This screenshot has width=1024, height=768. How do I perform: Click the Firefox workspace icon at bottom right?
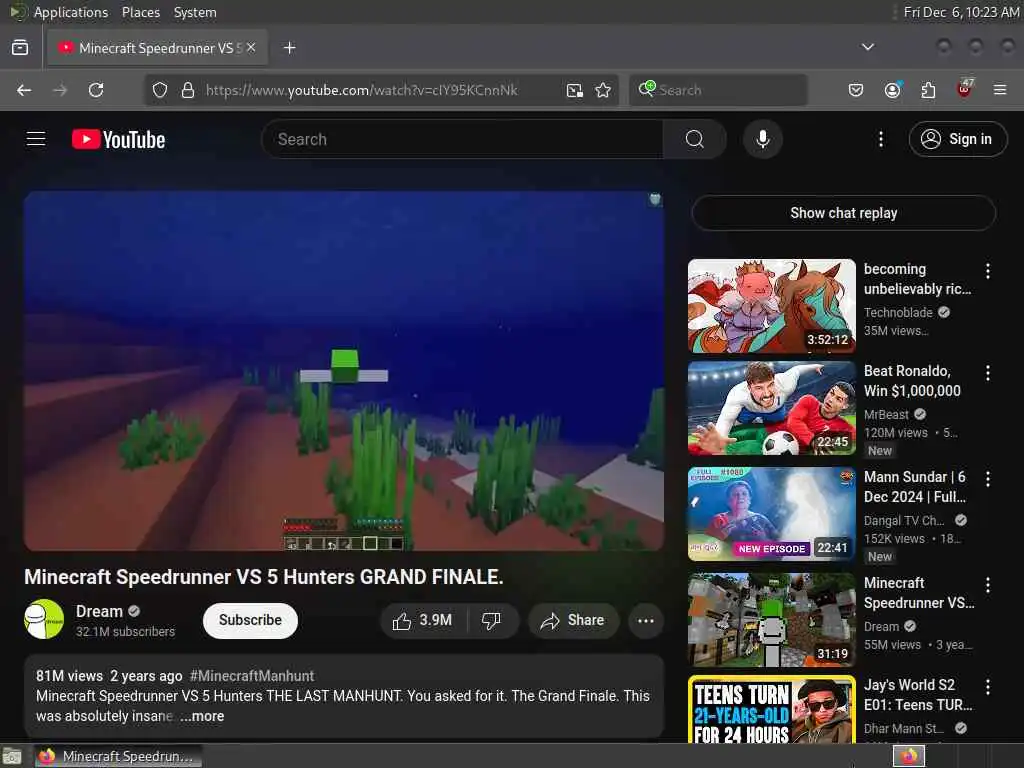click(x=909, y=756)
